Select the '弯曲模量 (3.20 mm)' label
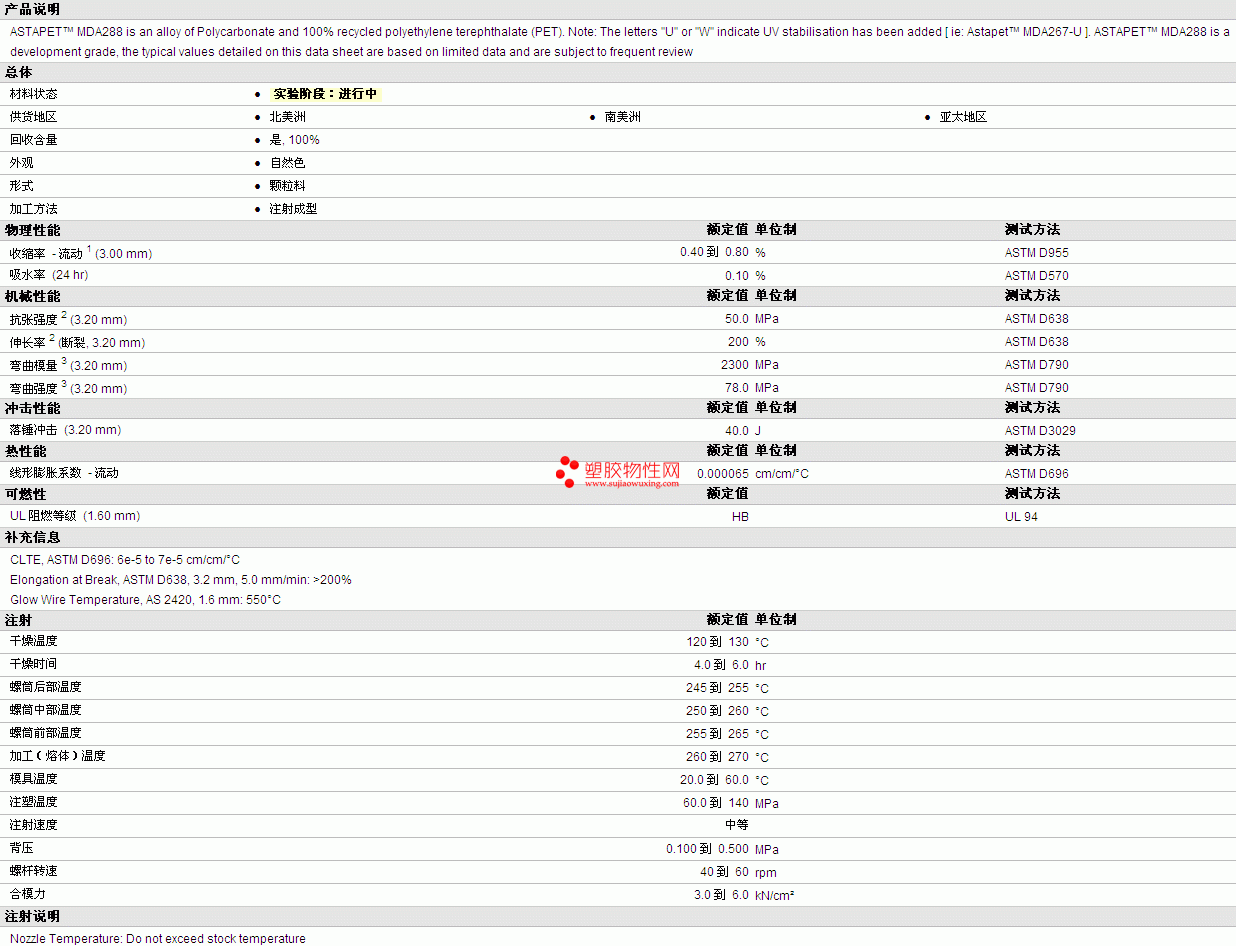The image size is (1236, 946). click(68, 365)
